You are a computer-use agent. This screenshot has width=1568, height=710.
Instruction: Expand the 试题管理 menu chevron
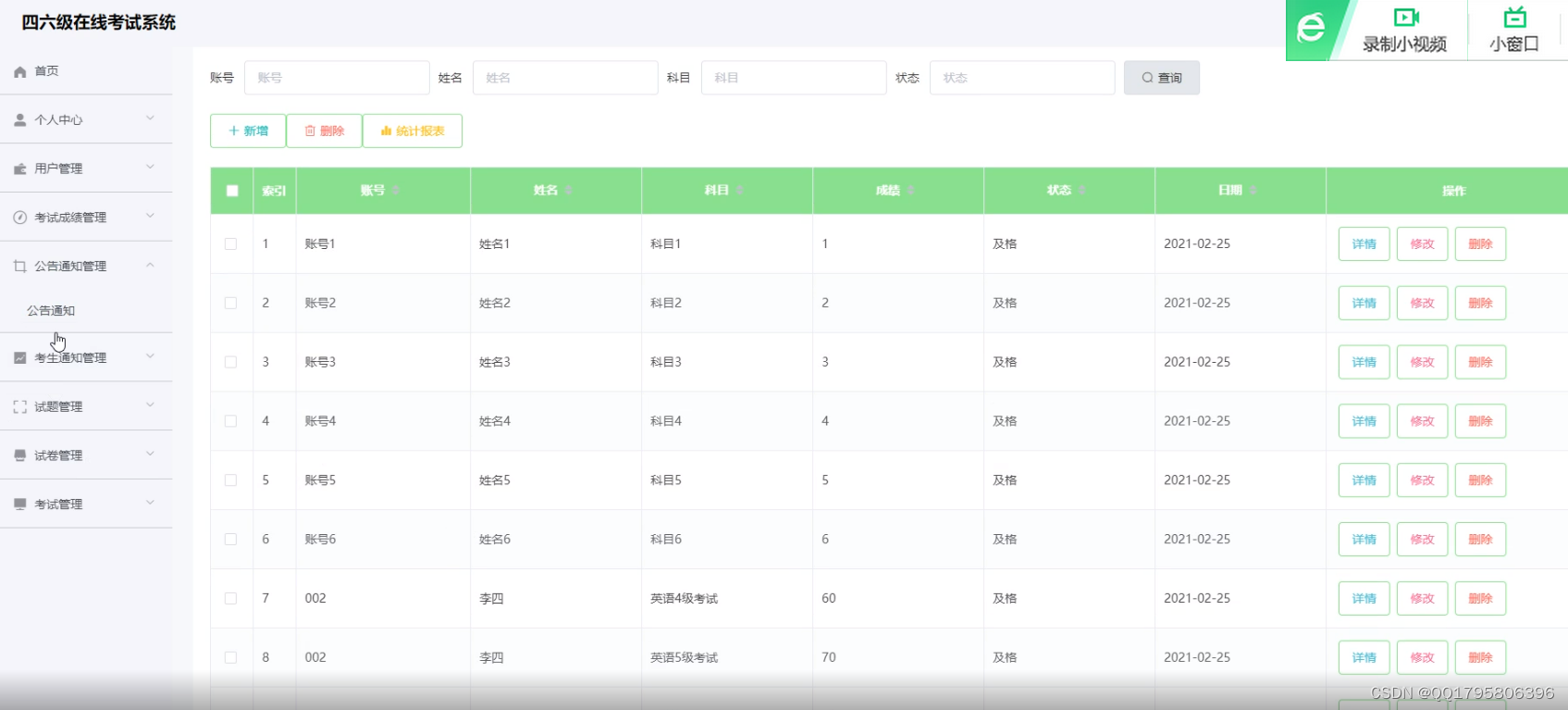point(150,405)
